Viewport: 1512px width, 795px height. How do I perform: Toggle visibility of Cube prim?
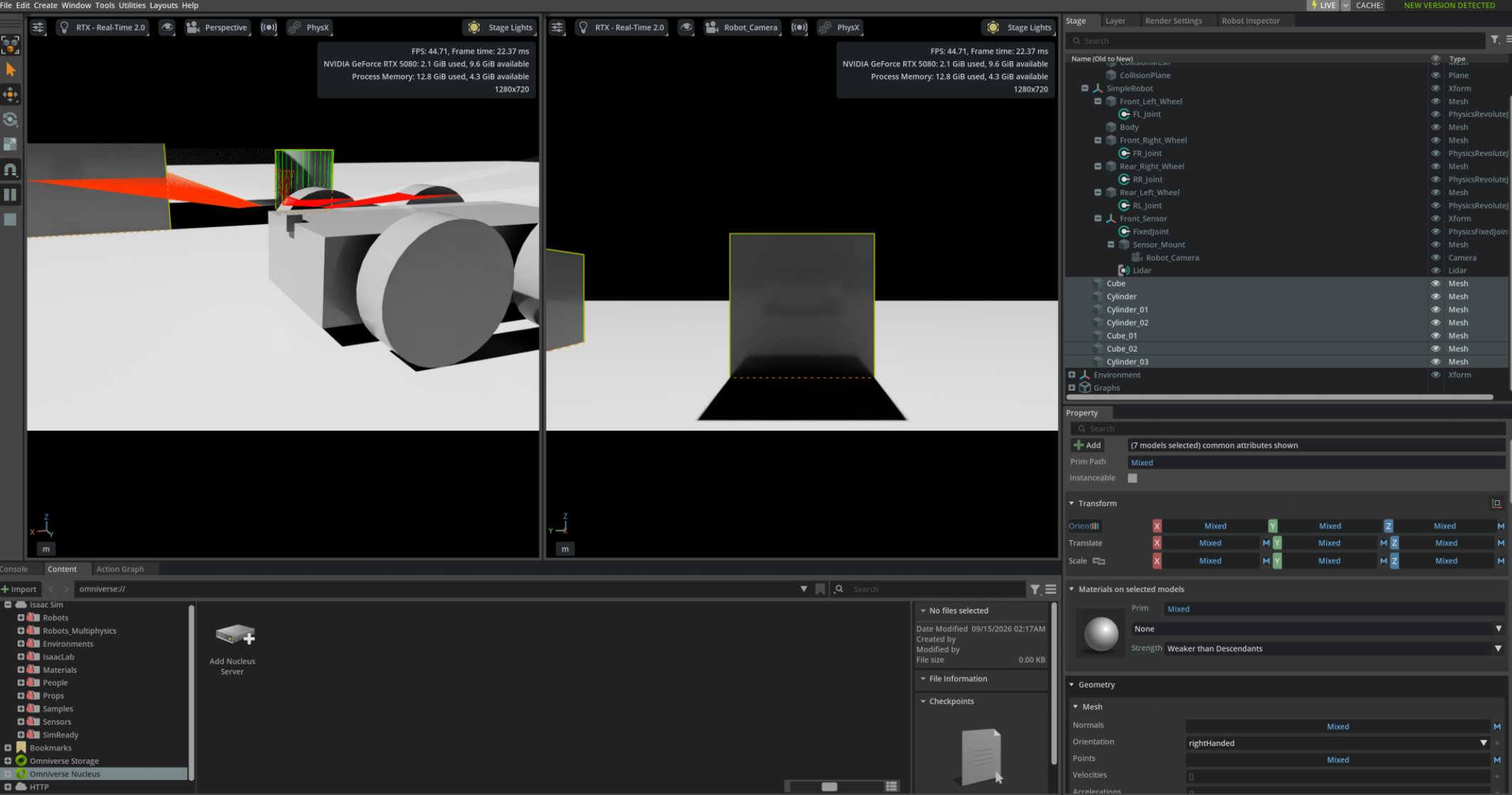tap(1435, 283)
